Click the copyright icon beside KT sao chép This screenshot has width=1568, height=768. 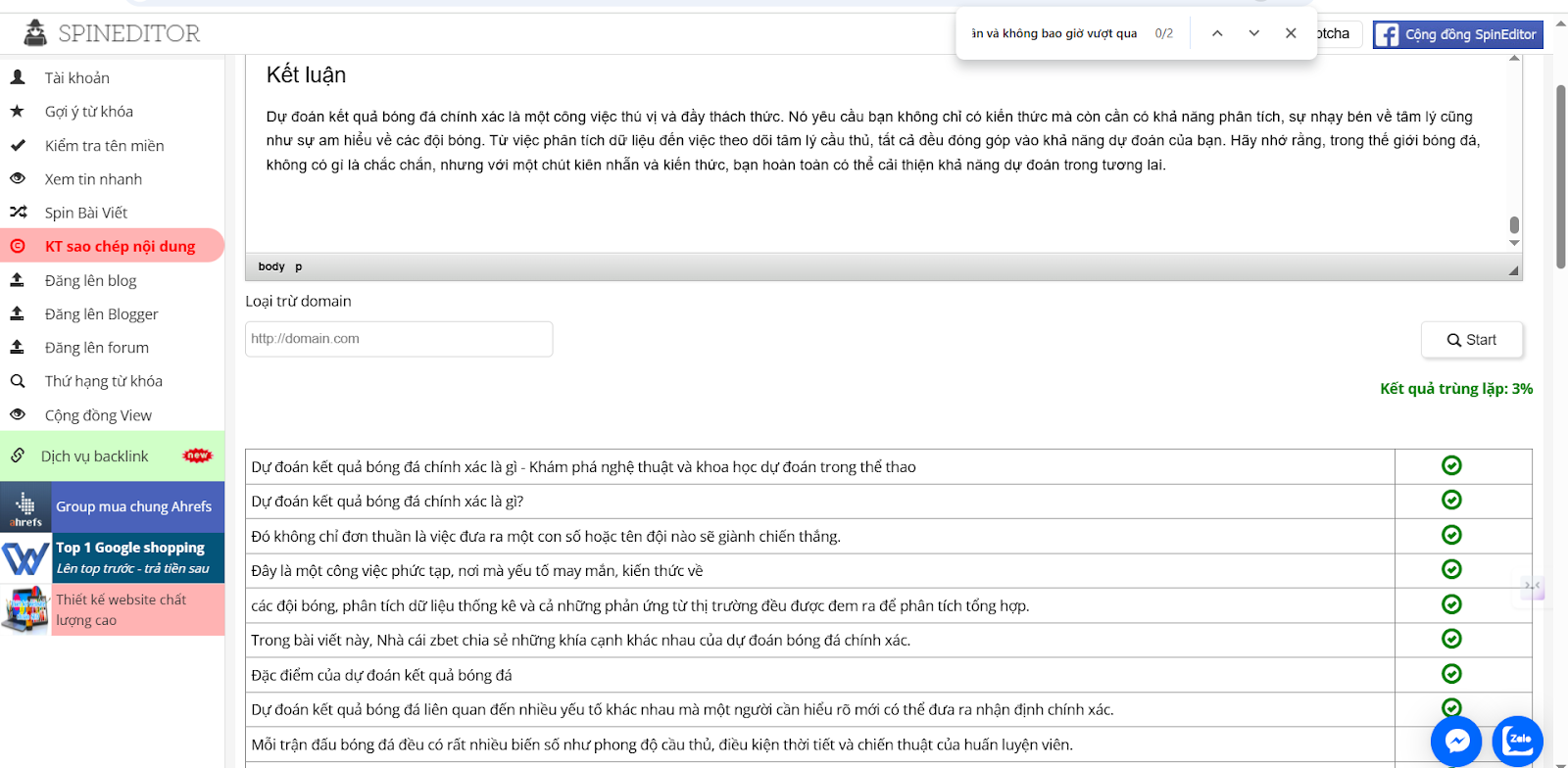pos(18,246)
